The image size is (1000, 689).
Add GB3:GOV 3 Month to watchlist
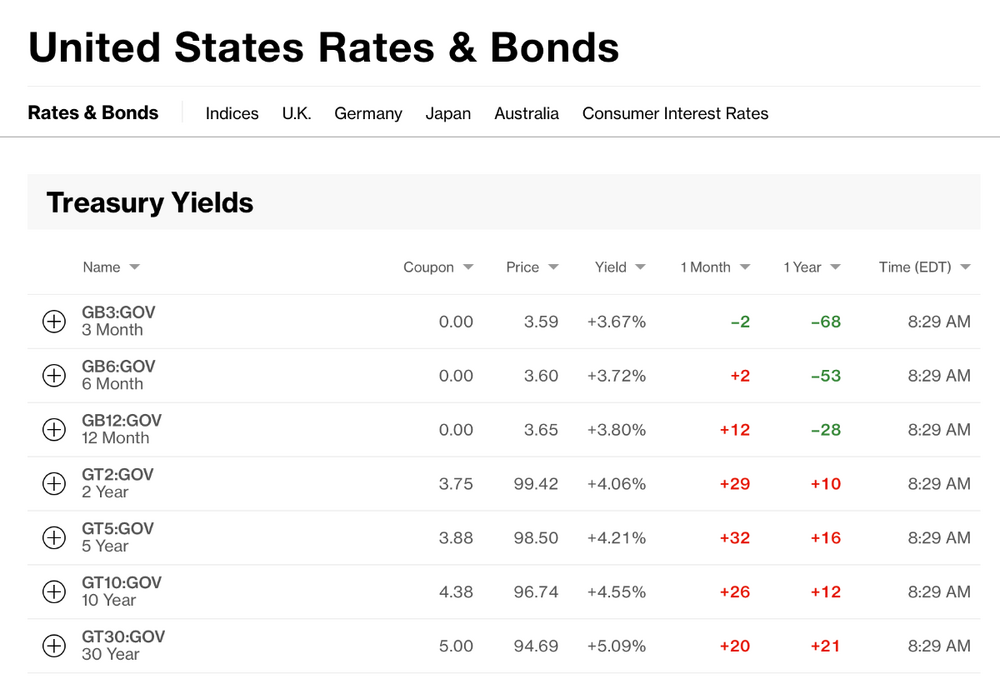tap(54, 322)
